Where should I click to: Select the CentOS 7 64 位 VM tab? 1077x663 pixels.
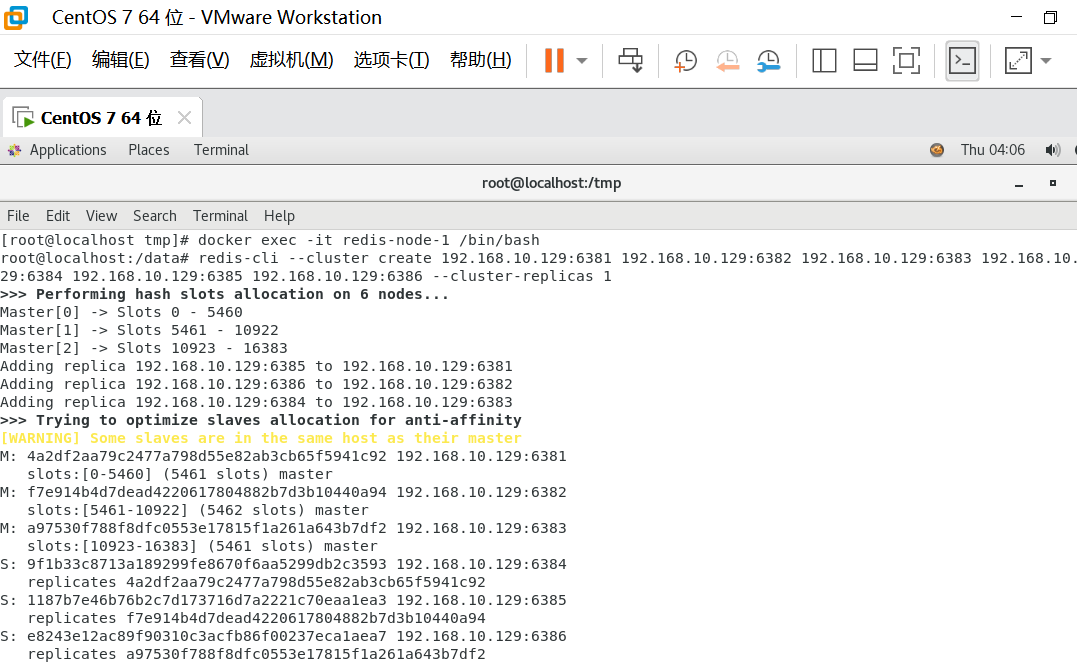(x=102, y=118)
